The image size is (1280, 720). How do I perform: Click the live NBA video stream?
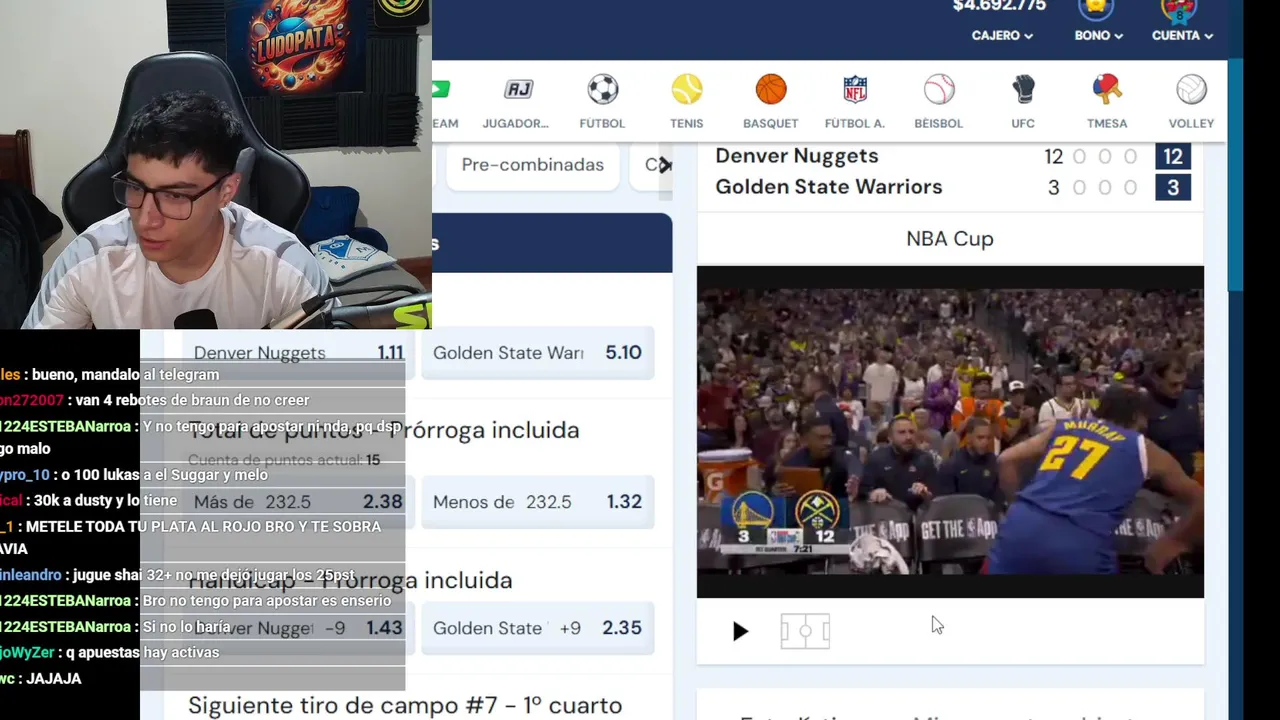[950, 432]
